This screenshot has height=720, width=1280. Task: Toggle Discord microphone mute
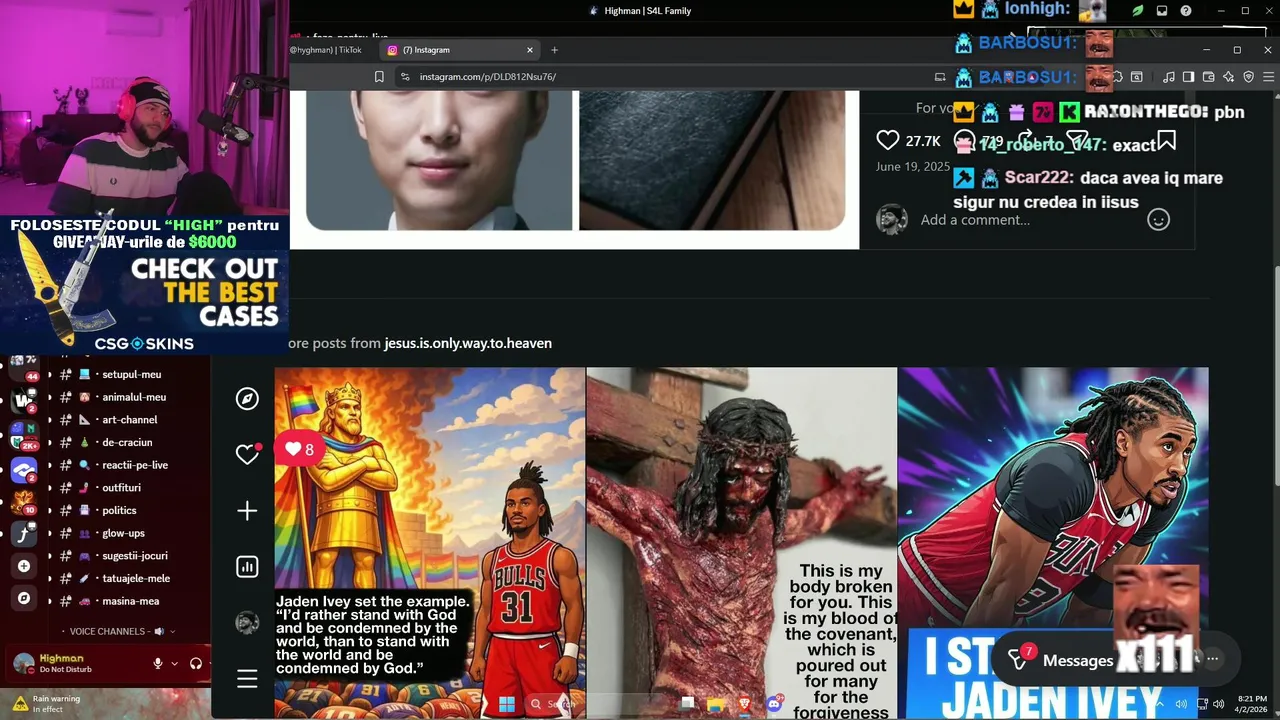(157, 663)
